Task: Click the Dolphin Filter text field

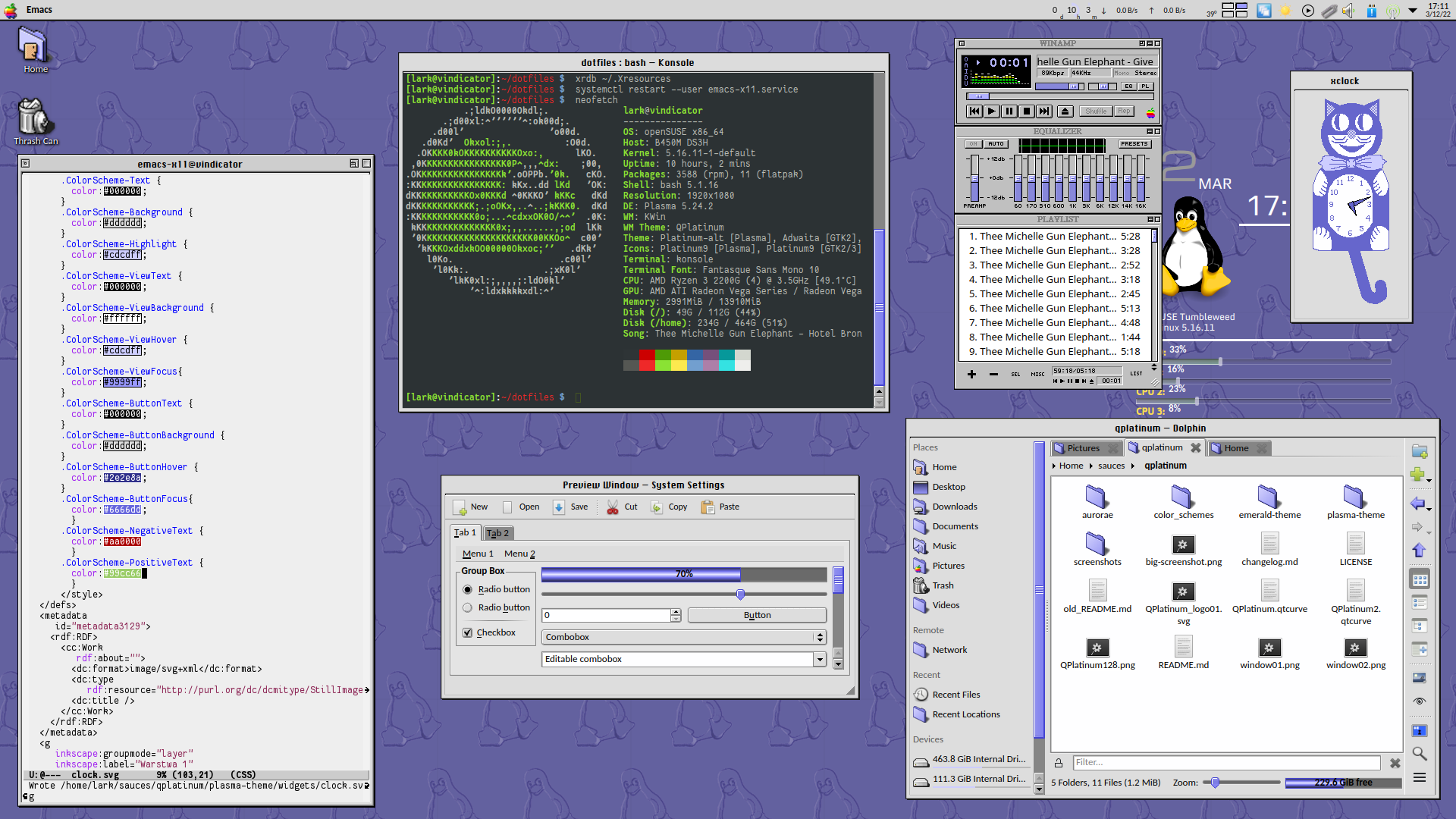Action: coord(1226,763)
